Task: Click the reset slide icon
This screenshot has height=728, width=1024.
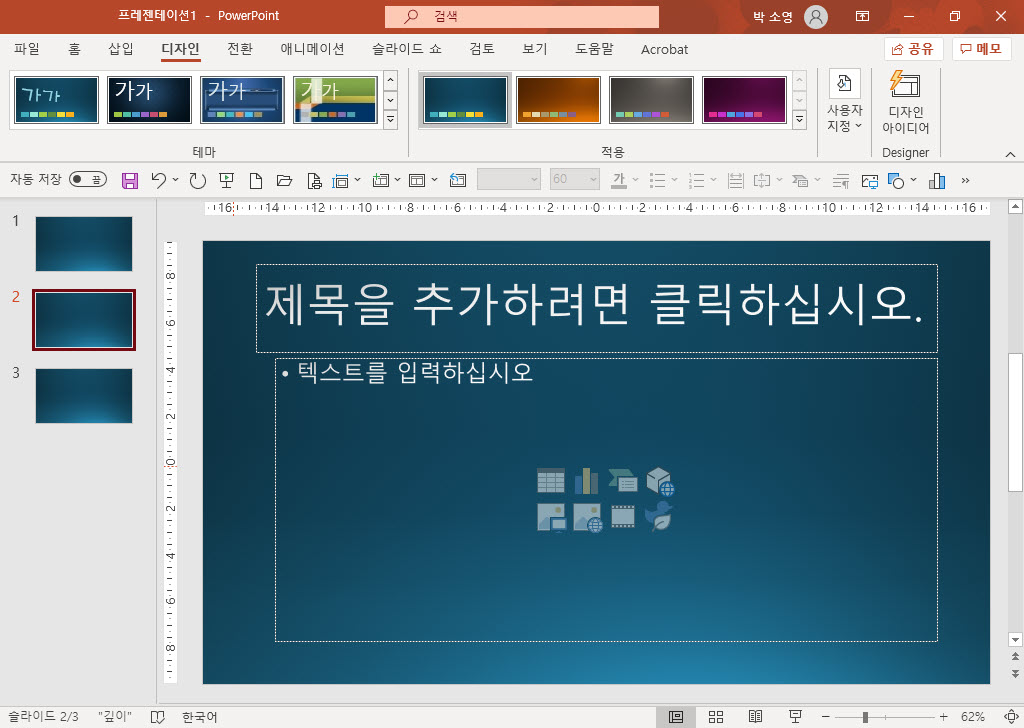Action: tap(458, 180)
